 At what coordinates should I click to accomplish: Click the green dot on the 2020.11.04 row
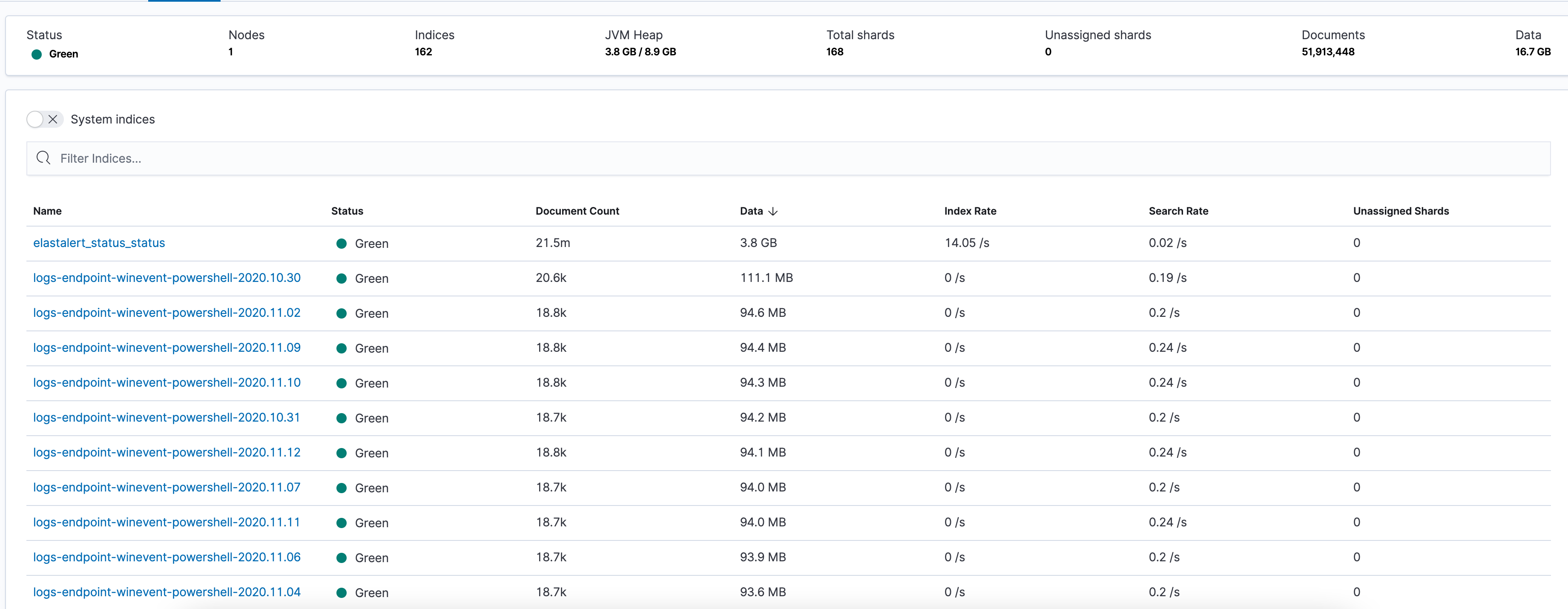[342, 592]
